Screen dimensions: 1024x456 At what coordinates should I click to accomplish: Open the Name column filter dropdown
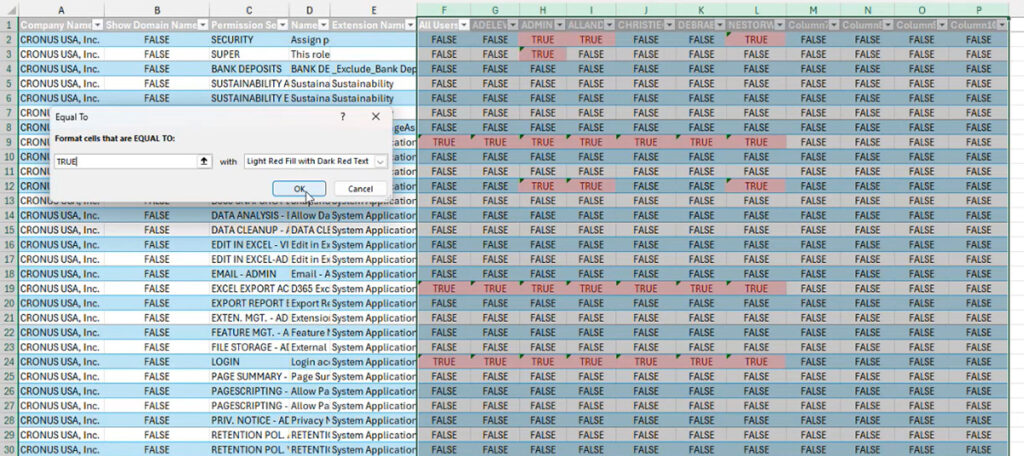pos(325,25)
